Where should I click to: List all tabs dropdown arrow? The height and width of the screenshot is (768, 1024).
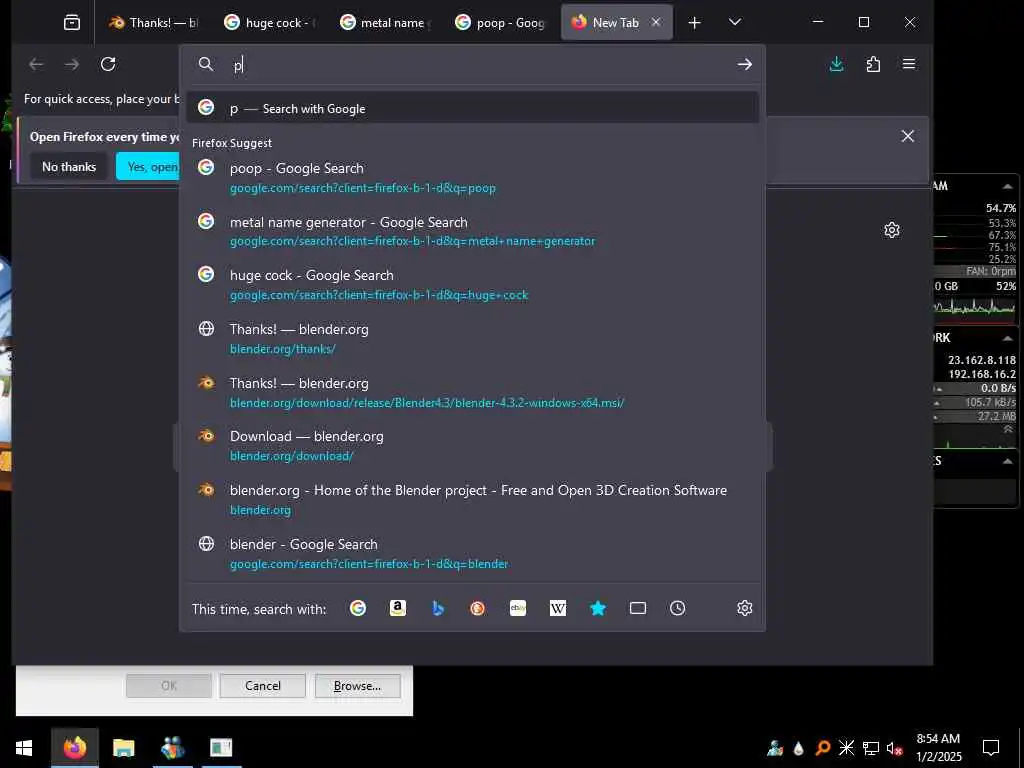[x=735, y=22]
